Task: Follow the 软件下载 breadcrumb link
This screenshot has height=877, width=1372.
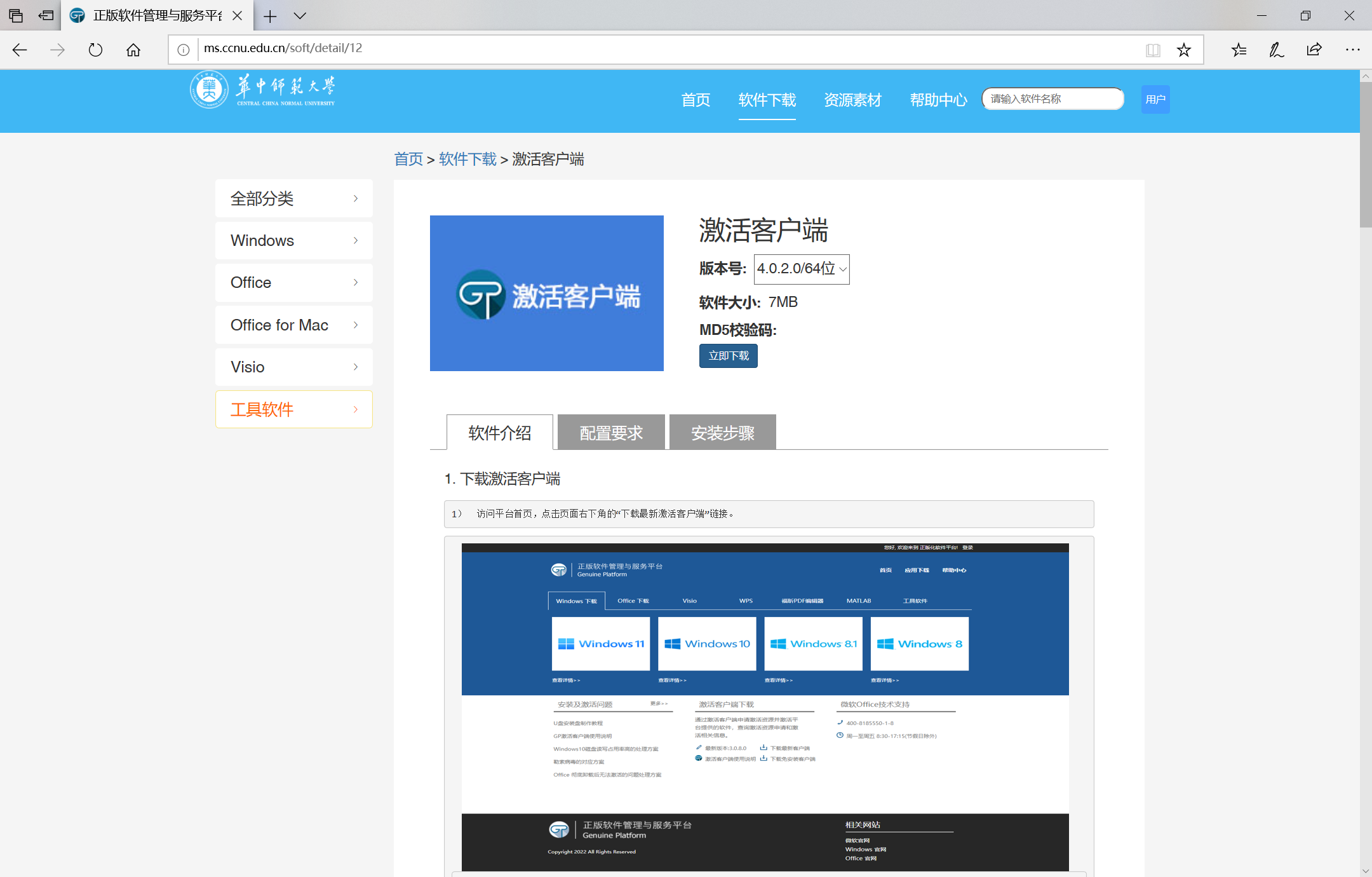Action: pos(467,159)
